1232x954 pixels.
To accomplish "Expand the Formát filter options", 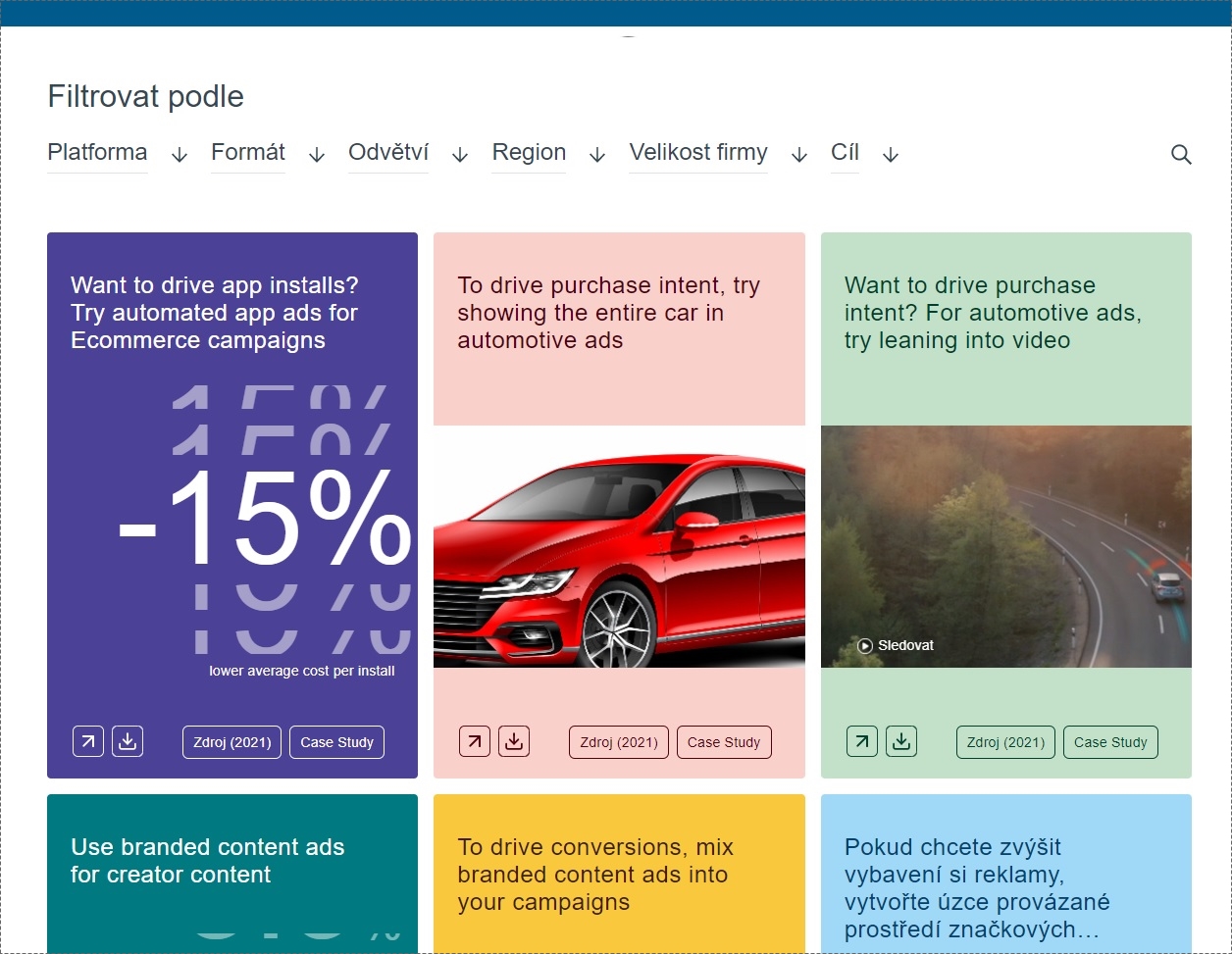I will tap(247, 153).
